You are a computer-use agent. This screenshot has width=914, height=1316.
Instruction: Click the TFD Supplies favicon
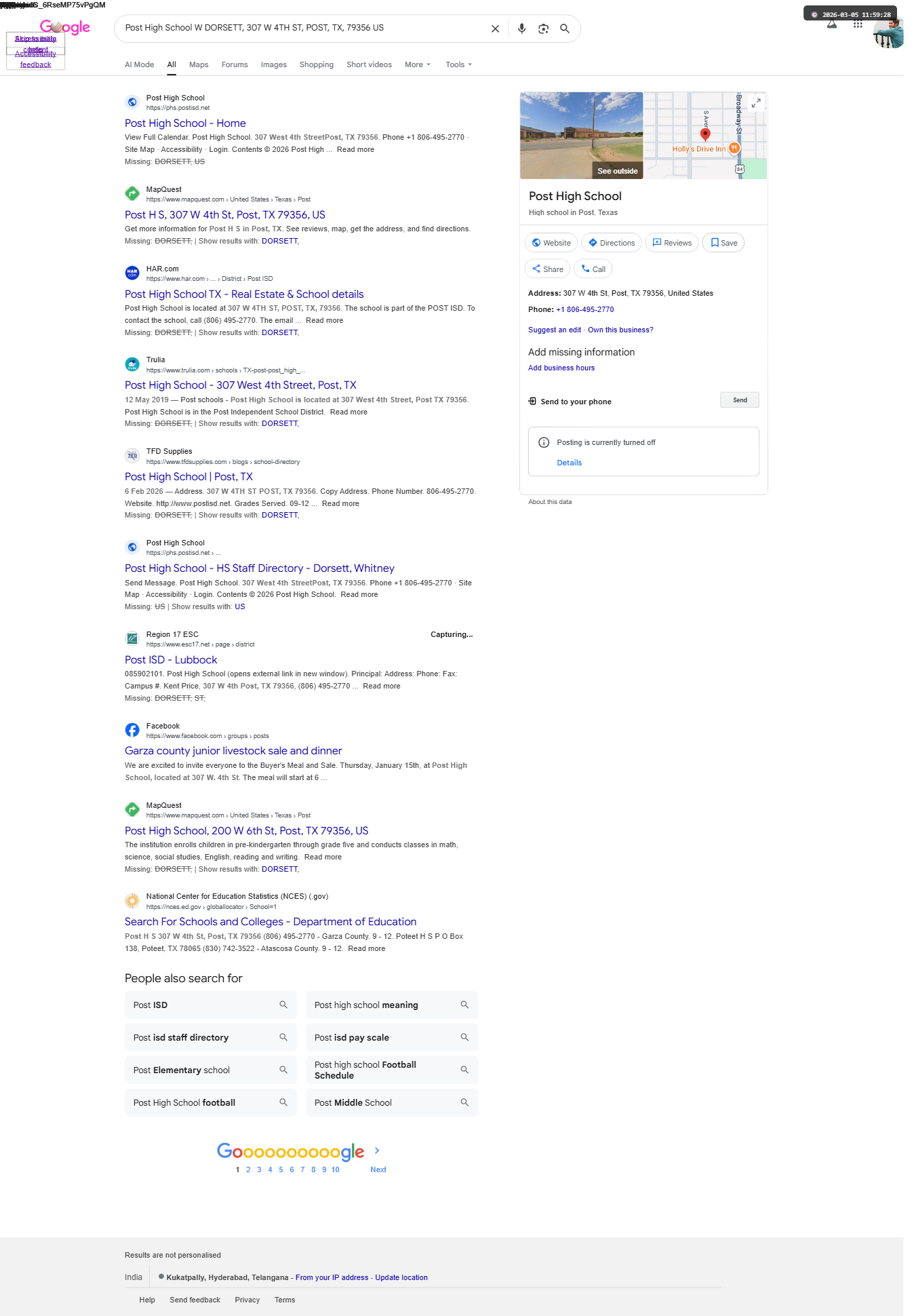[x=132, y=456]
